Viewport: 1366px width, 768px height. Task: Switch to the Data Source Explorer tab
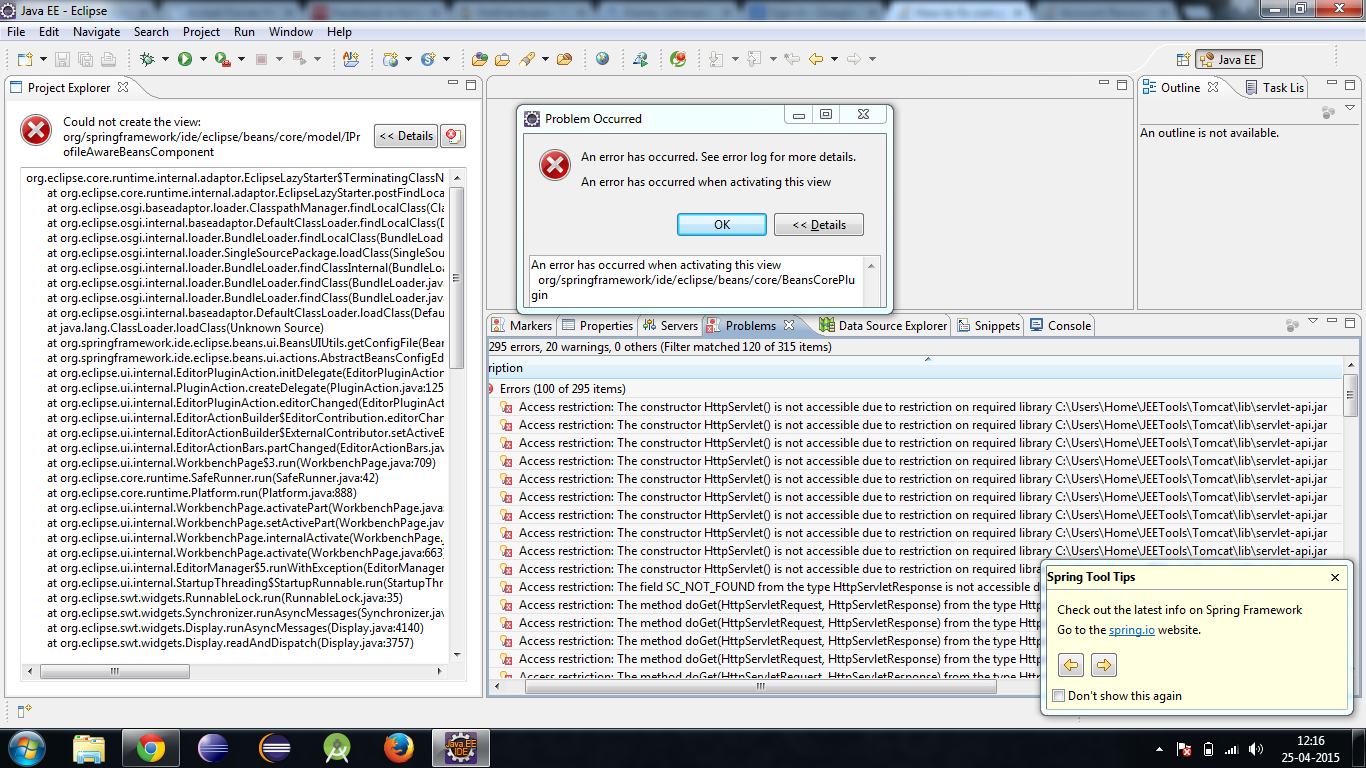pyautogui.click(x=883, y=326)
